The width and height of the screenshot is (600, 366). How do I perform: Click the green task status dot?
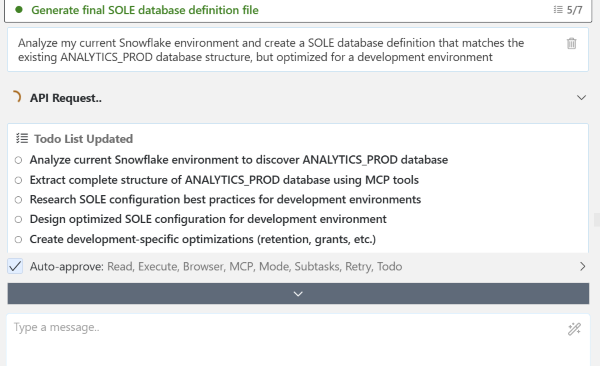pyautogui.click(x=19, y=10)
